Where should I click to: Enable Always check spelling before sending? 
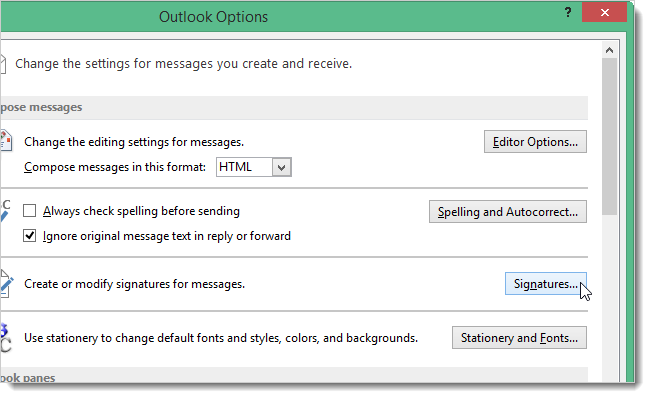click(29, 211)
